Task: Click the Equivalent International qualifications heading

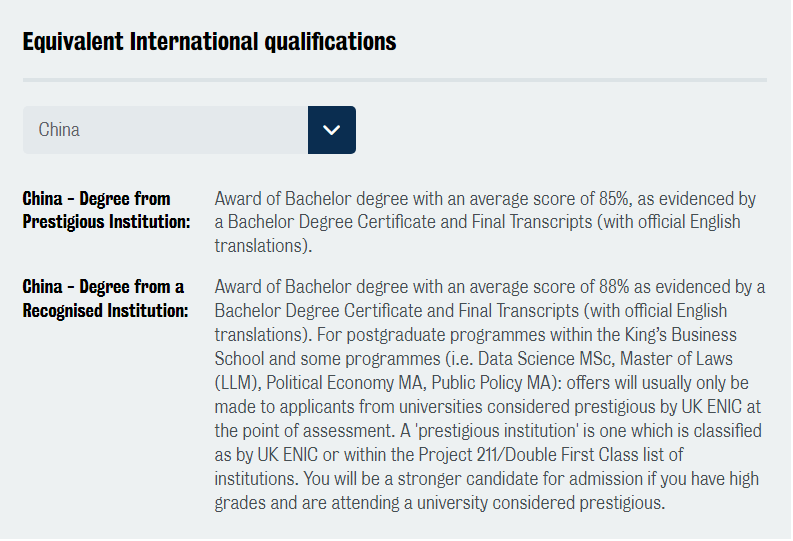Action: [x=209, y=42]
